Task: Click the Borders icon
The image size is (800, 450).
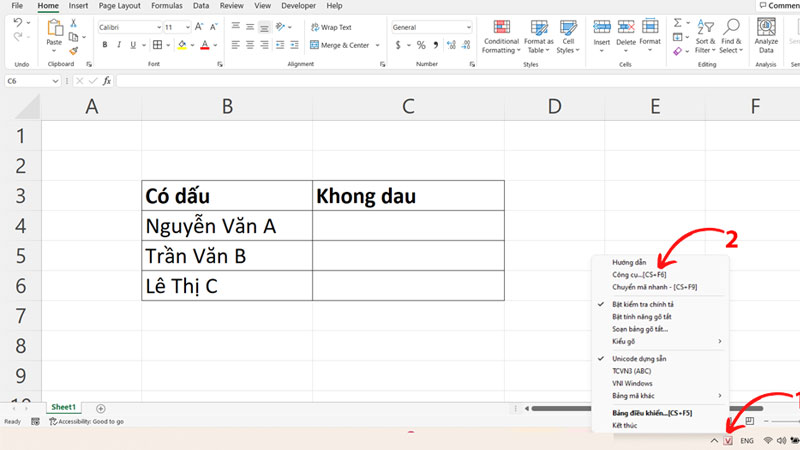Action: coord(158,45)
